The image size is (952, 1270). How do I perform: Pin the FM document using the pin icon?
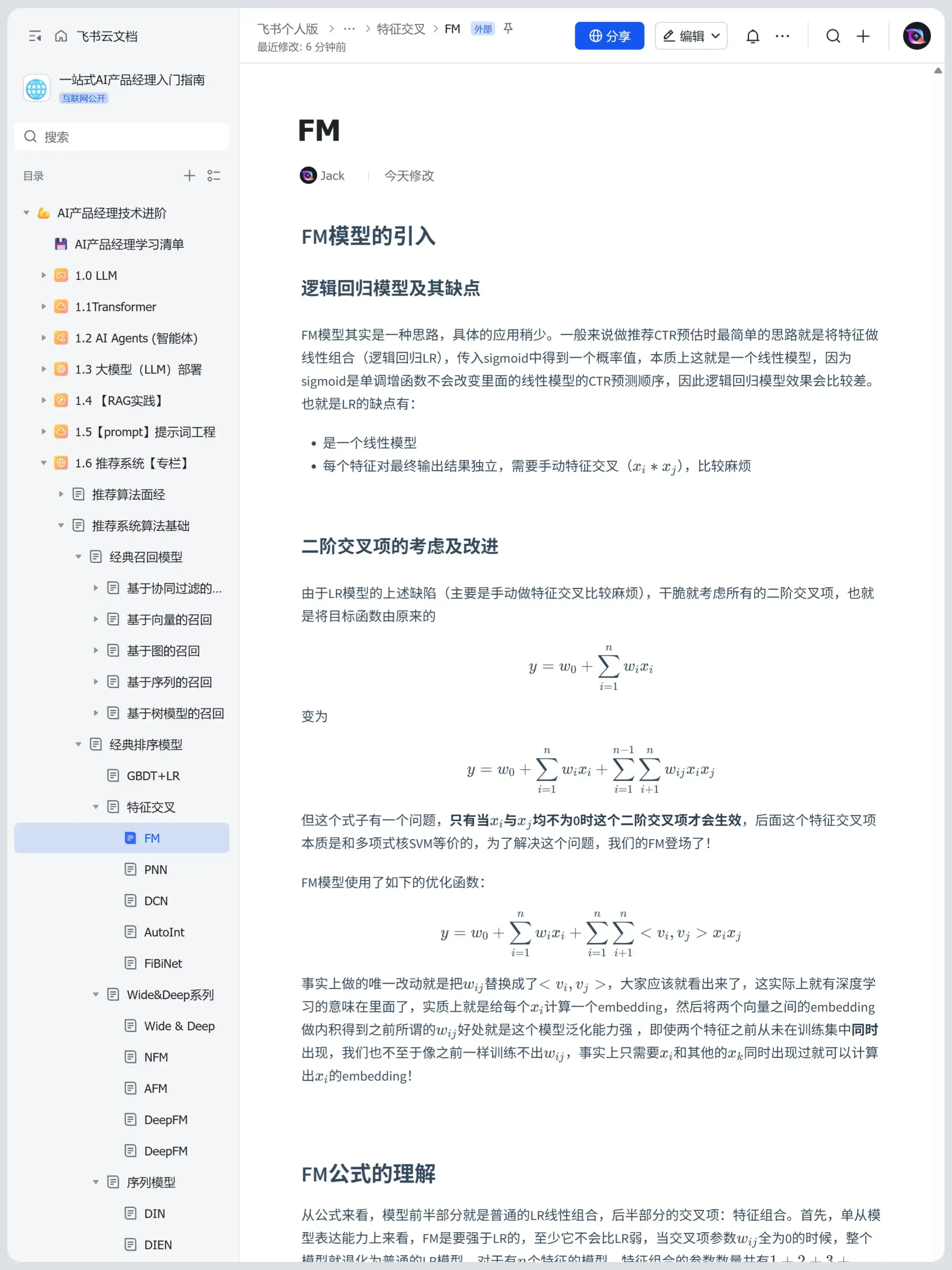tap(508, 29)
